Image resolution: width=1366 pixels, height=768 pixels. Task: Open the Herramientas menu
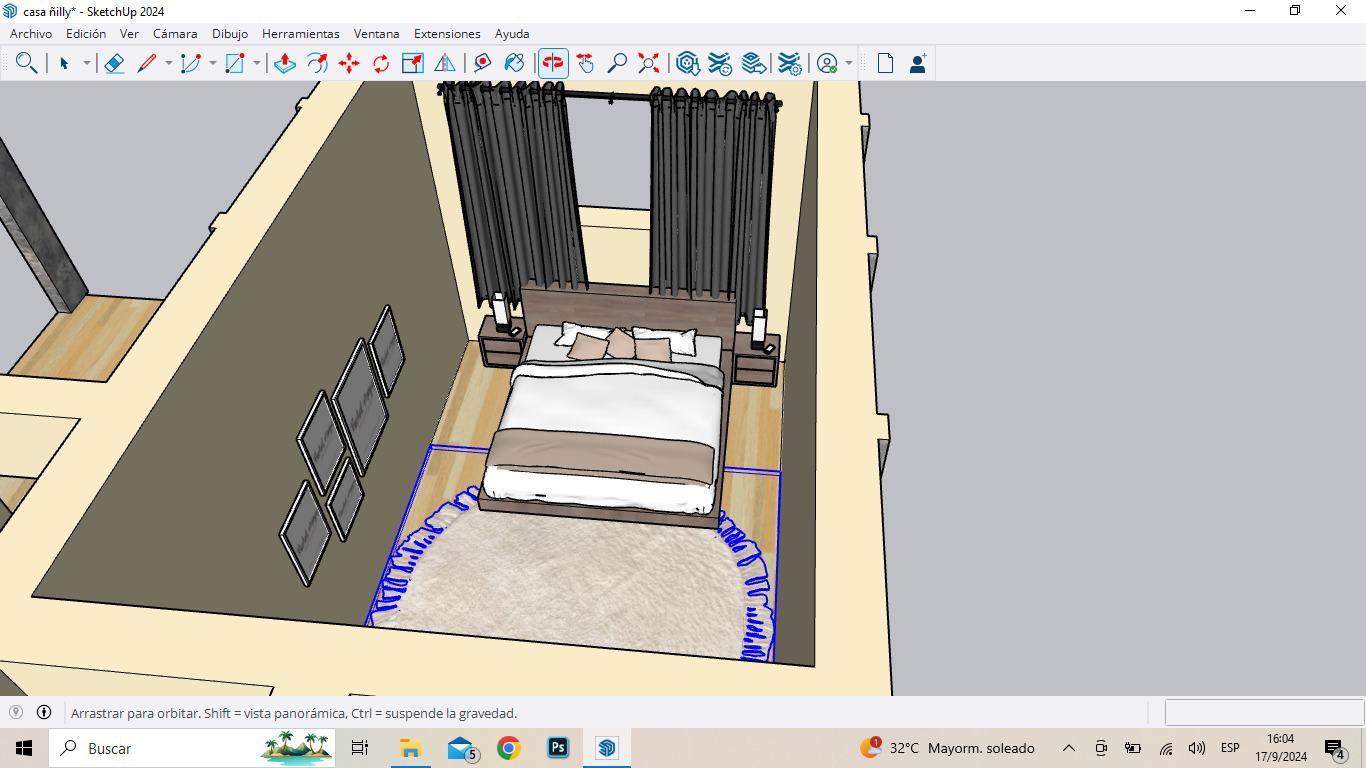[301, 33]
